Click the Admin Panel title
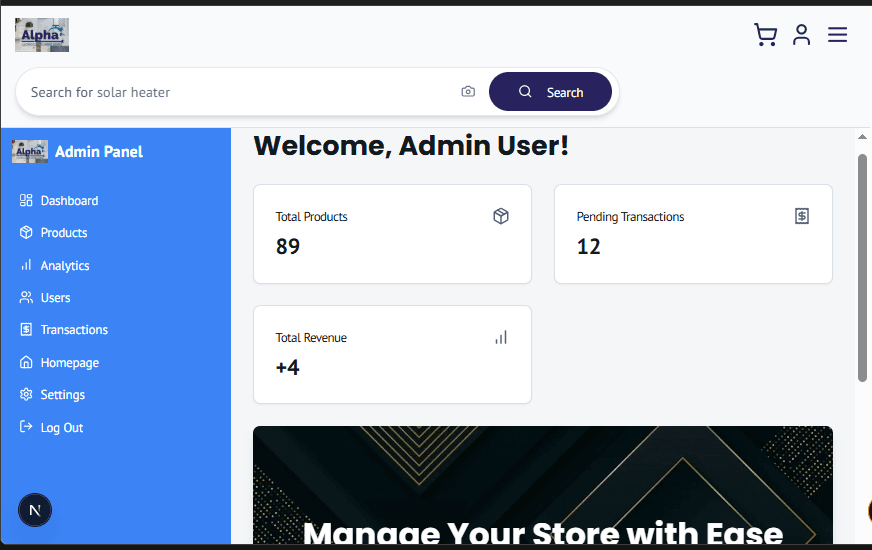This screenshot has height=550, width=872. (x=99, y=151)
